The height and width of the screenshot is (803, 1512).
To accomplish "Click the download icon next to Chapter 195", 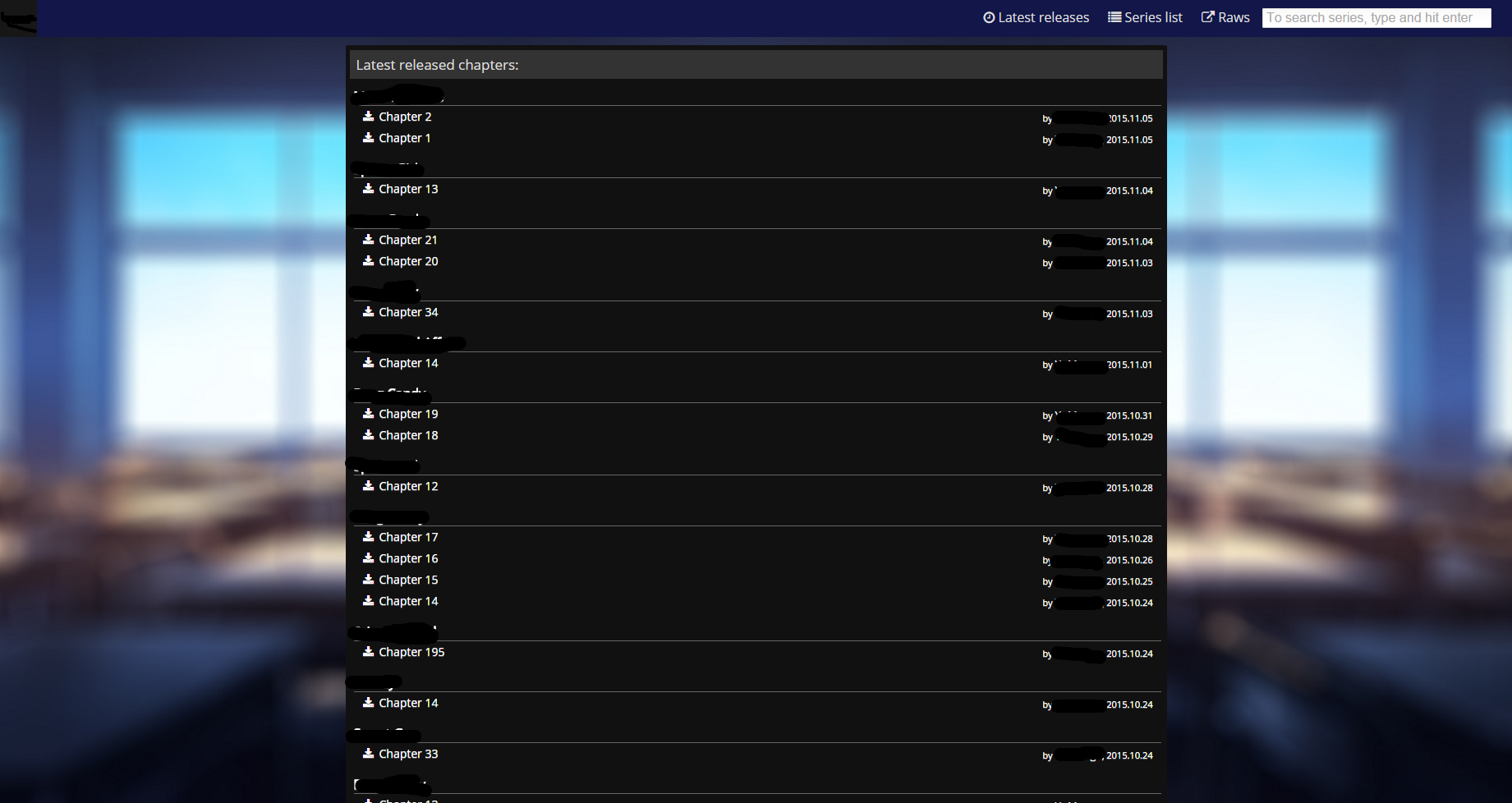I will 369,652.
